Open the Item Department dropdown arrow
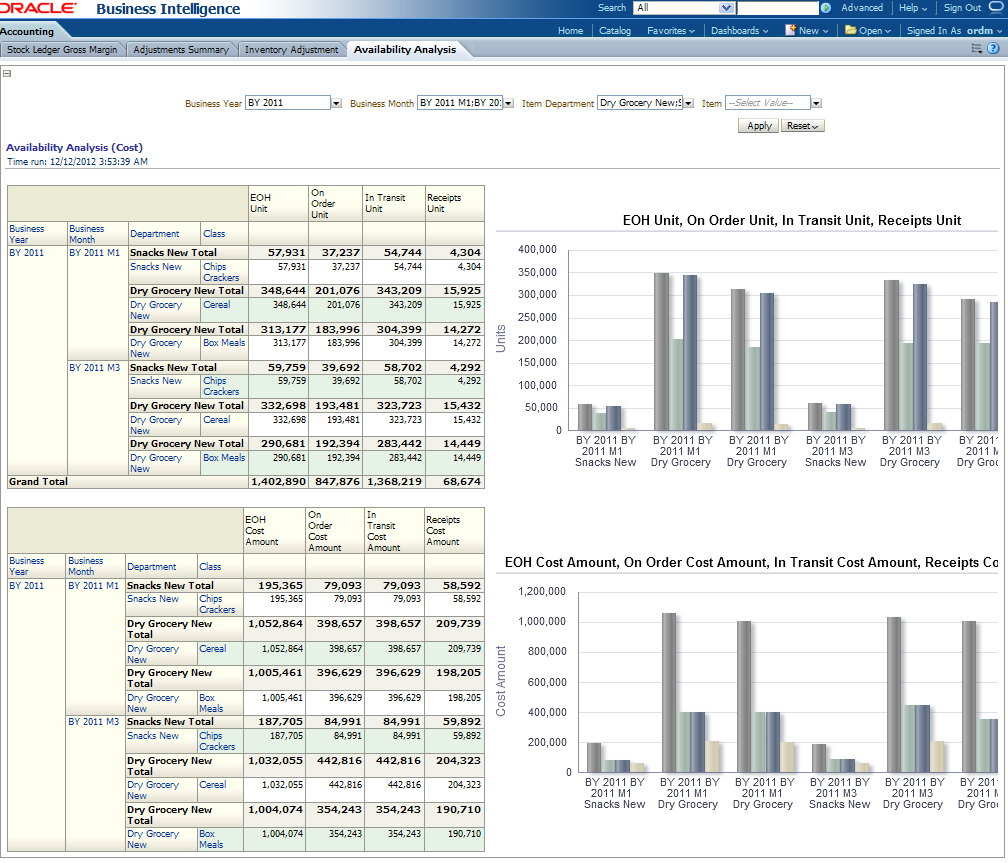 (x=688, y=103)
